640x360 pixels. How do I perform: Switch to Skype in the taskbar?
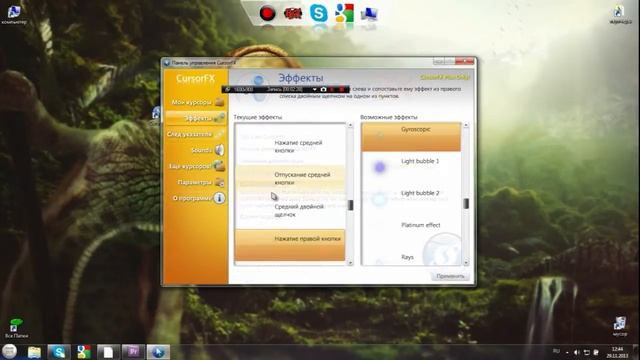[59, 352]
